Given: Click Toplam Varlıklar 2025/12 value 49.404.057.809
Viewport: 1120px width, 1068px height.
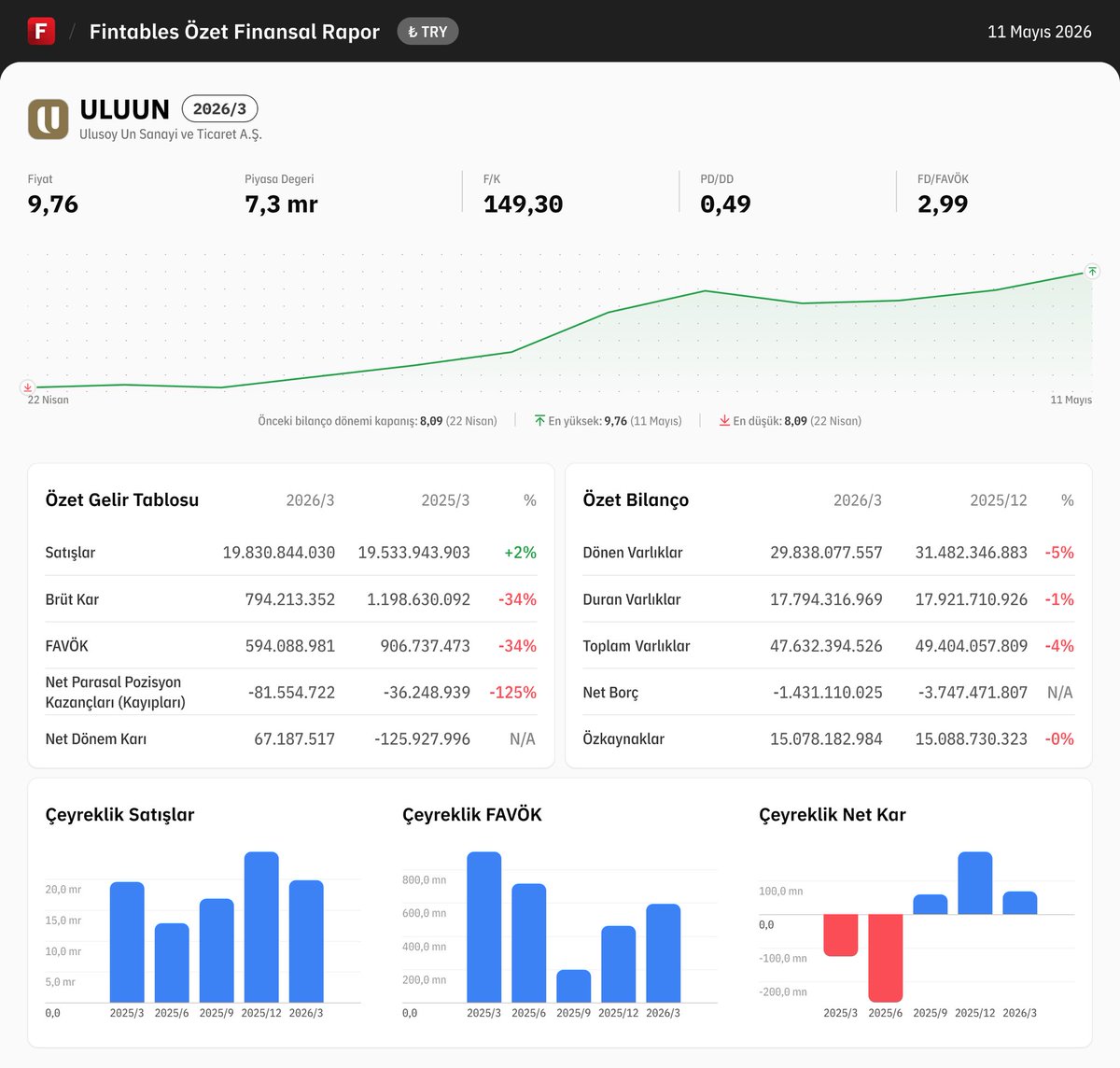Looking at the screenshot, I should (972, 646).
